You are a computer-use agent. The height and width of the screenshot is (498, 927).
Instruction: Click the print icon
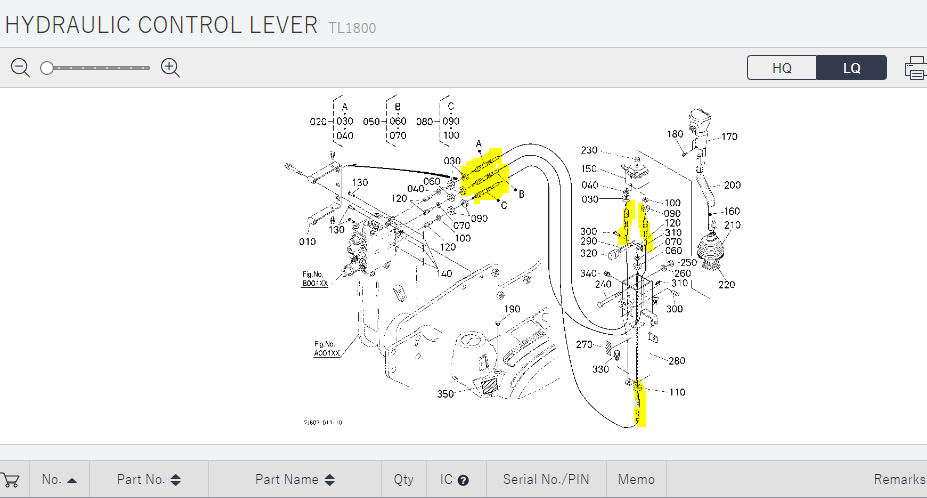tap(916, 68)
